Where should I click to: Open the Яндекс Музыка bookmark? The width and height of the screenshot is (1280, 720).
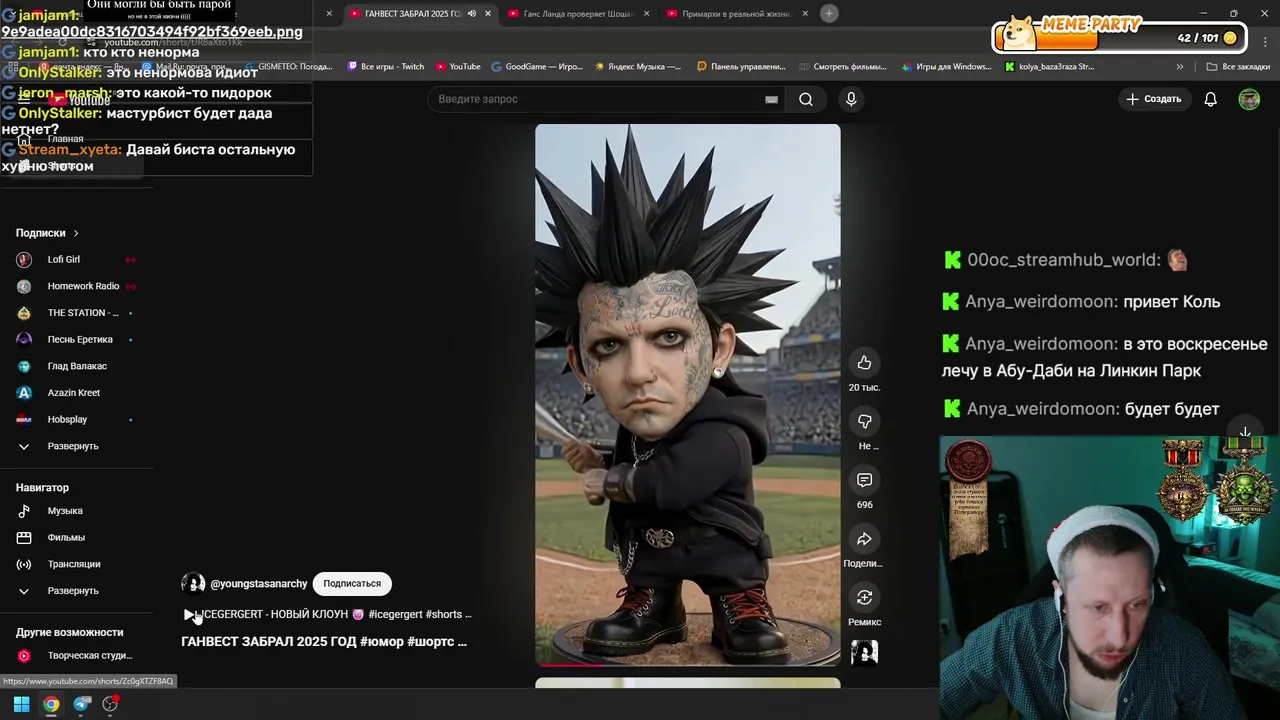638,67
